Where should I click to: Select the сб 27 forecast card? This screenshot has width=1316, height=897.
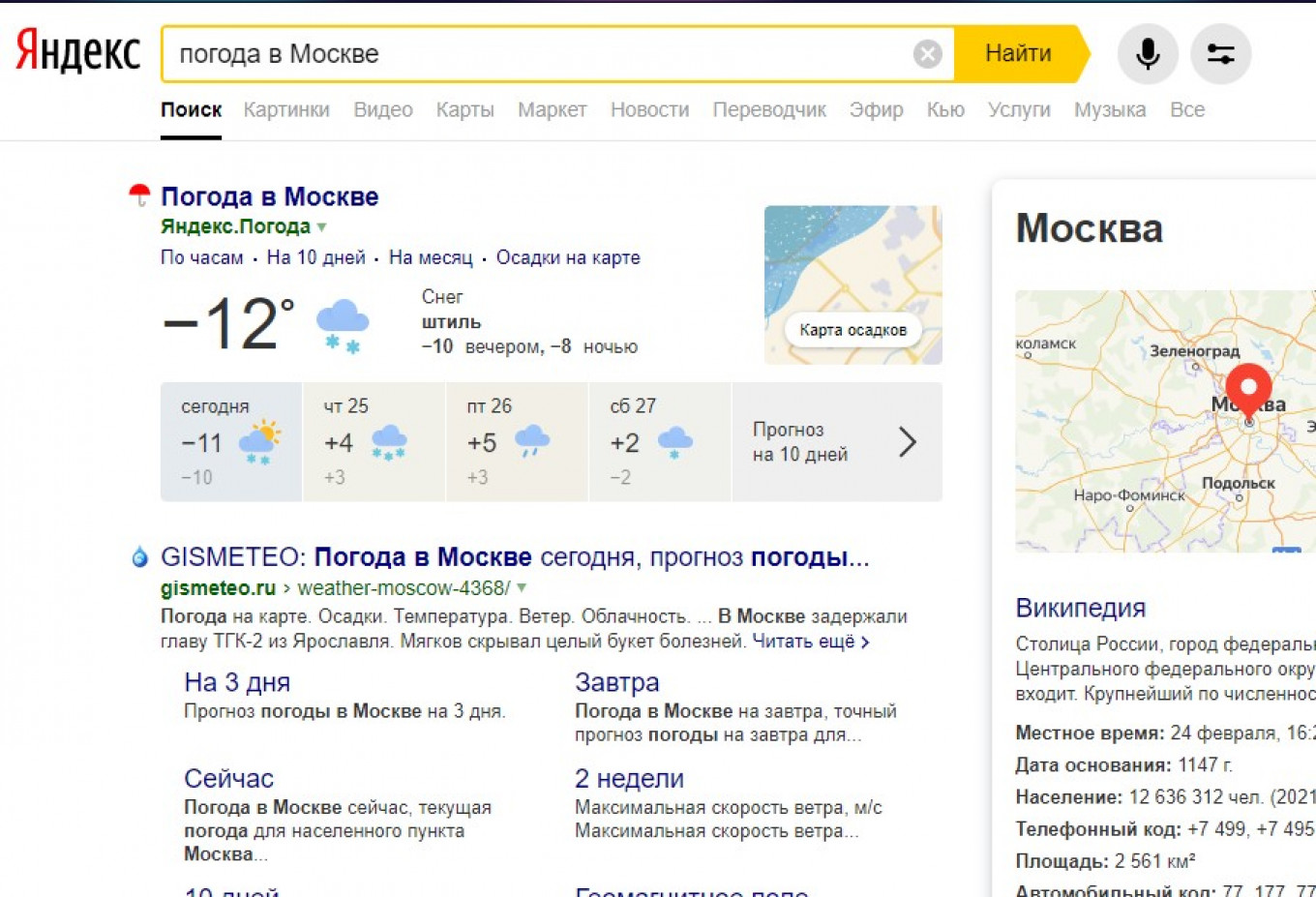[x=660, y=441]
